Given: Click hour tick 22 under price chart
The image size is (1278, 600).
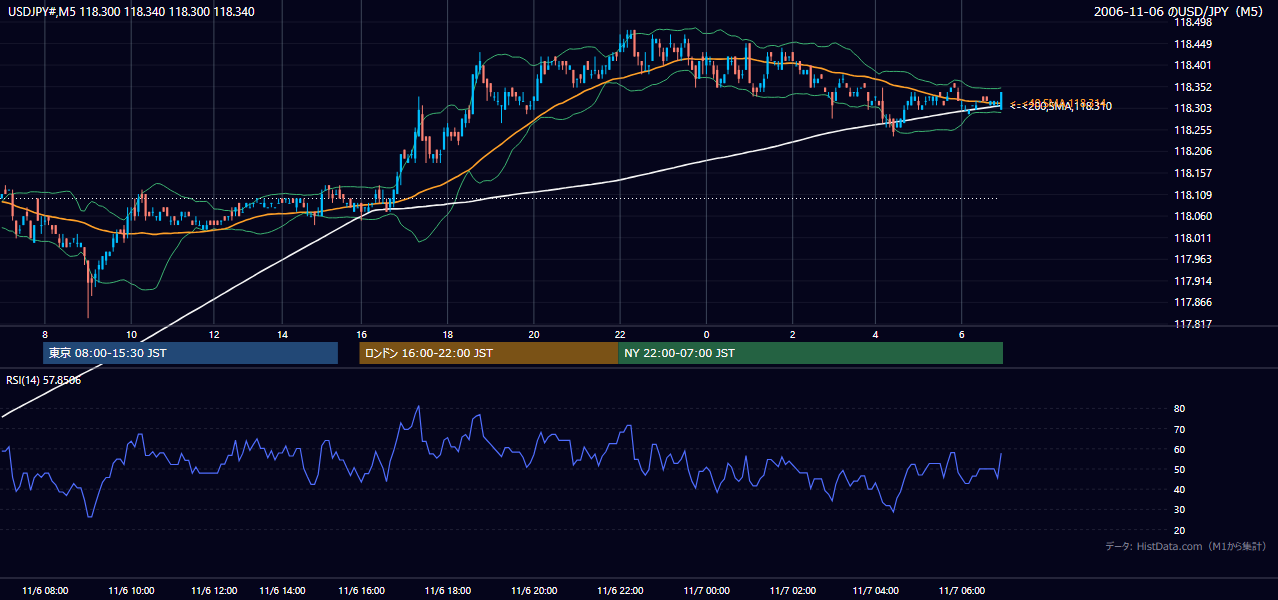Looking at the screenshot, I should click(x=620, y=334).
